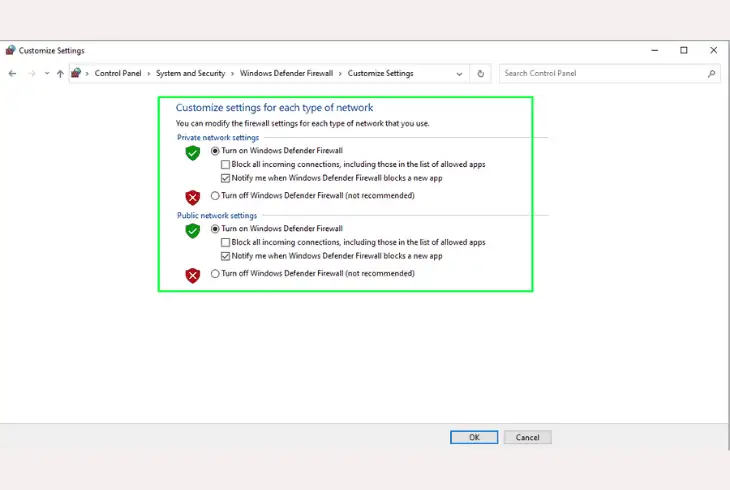Screen dimensions: 730x490
Task: Click the forward navigation arrow
Action: pyautogui.click(x=32, y=74)
